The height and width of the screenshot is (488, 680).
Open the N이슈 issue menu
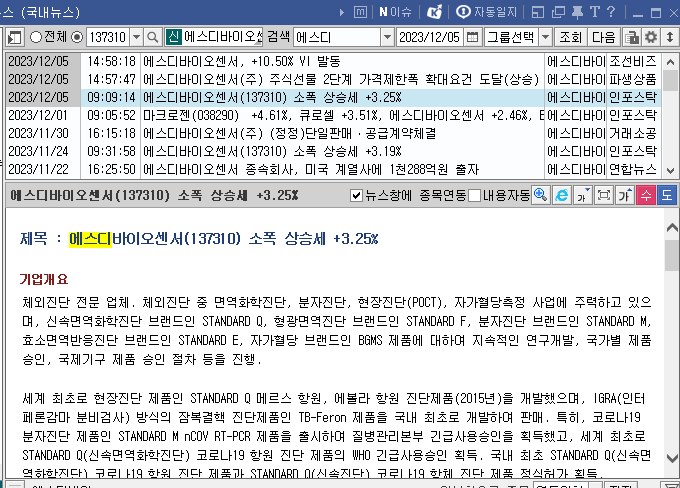point(395,12)
